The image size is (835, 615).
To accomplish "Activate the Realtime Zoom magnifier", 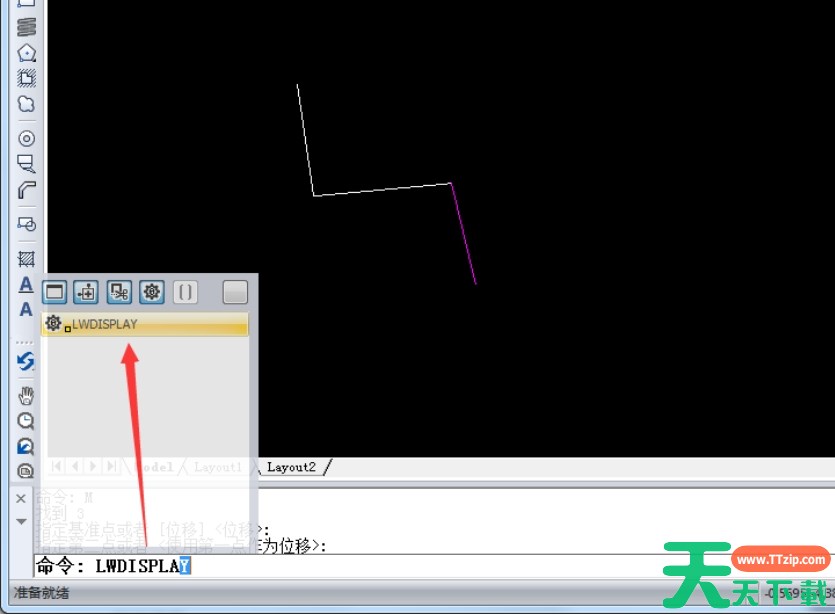I will pos(26,421).
